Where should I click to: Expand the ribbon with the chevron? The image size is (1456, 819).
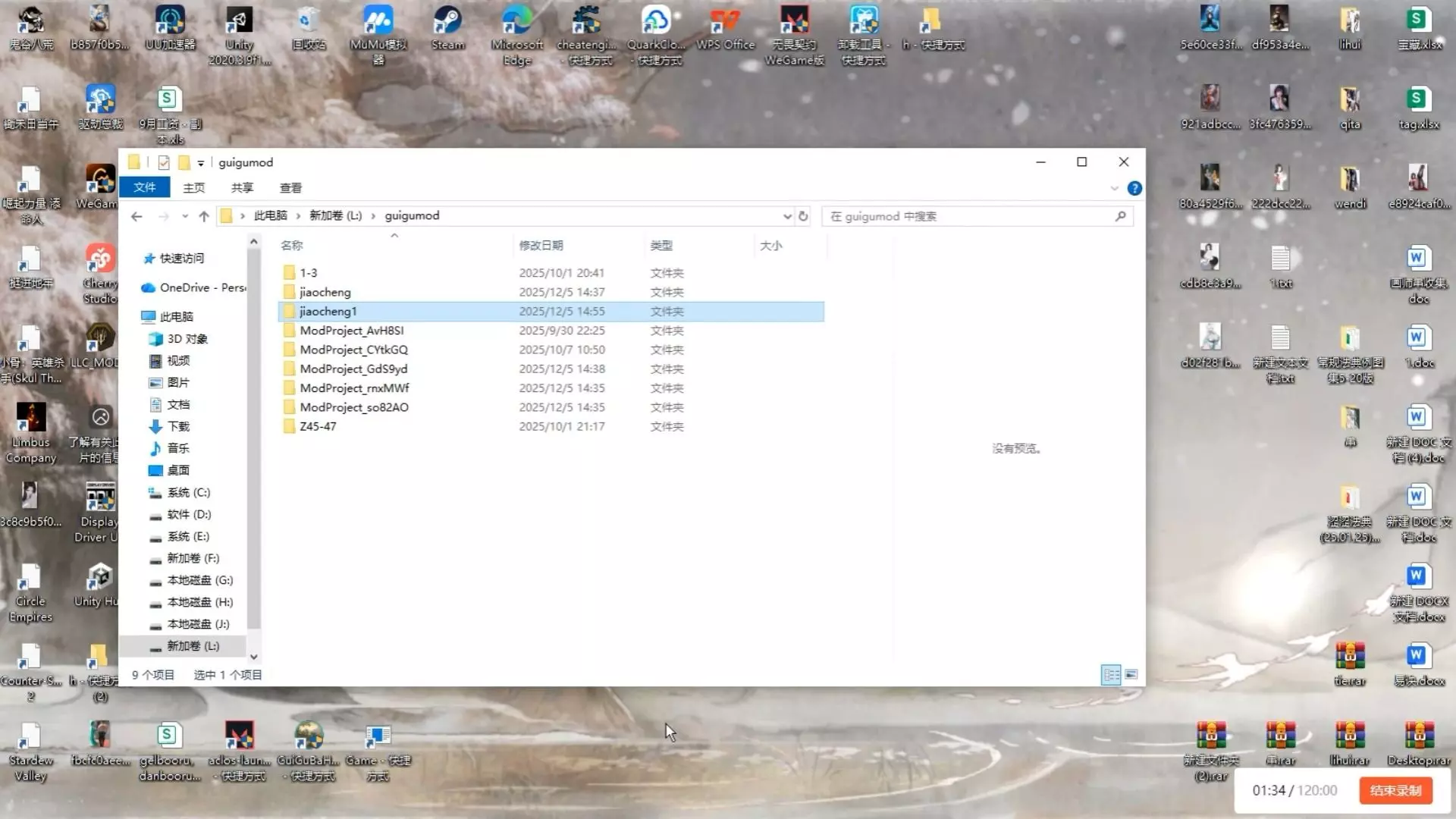(1114, 188)
